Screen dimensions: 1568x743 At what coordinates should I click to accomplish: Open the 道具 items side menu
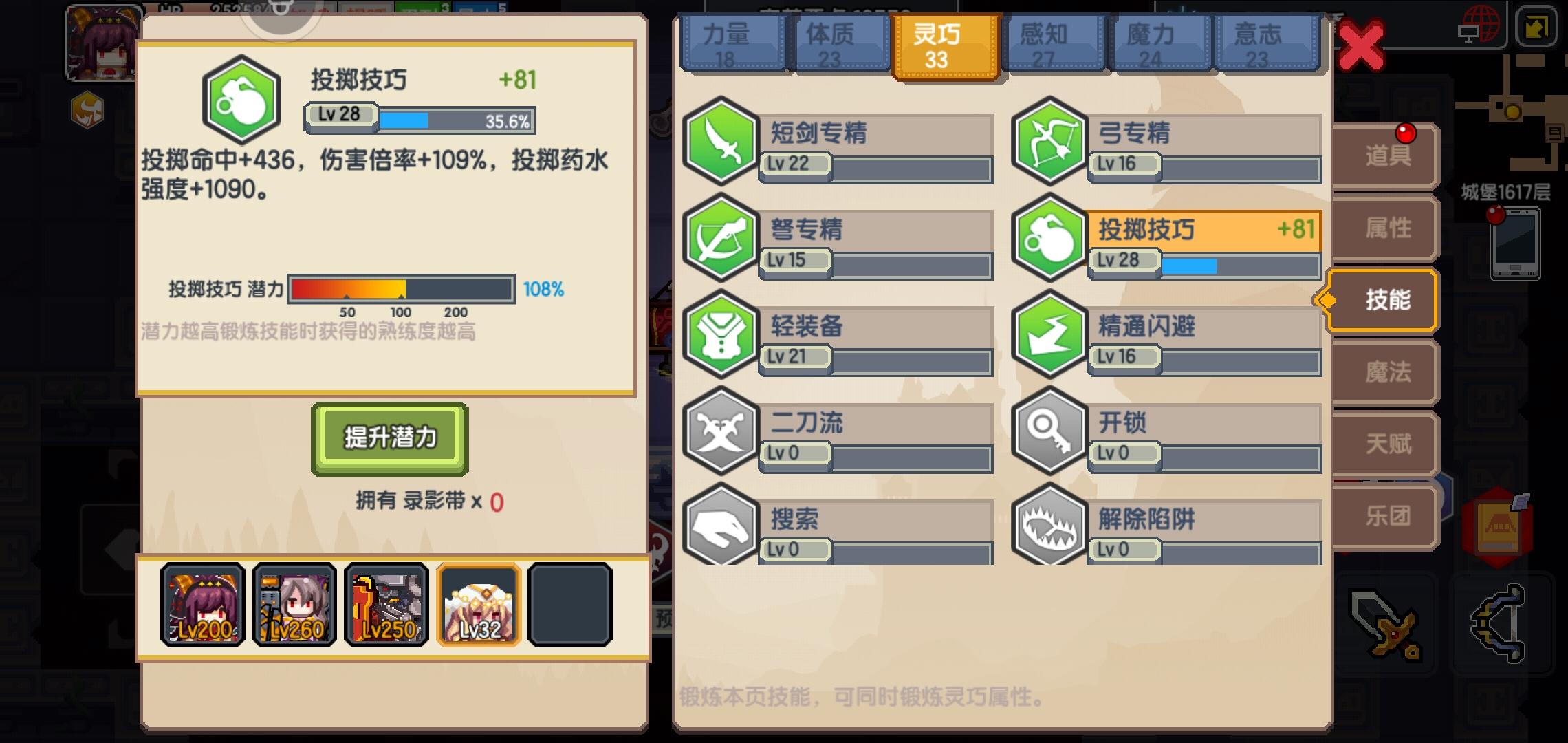pyautogui.click(x=1386, y=155)
